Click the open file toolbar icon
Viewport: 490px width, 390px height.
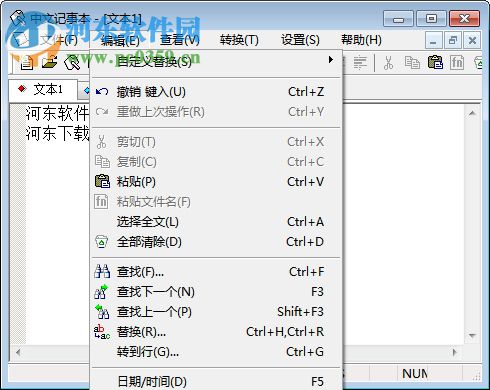pyautogui.click(x=49, y=63)
